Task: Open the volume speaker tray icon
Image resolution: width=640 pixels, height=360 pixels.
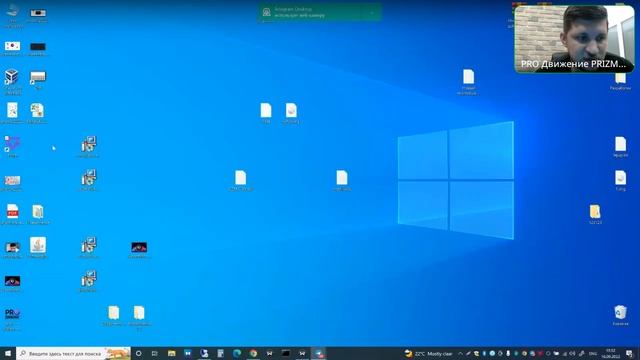Action: pos(573,353)
